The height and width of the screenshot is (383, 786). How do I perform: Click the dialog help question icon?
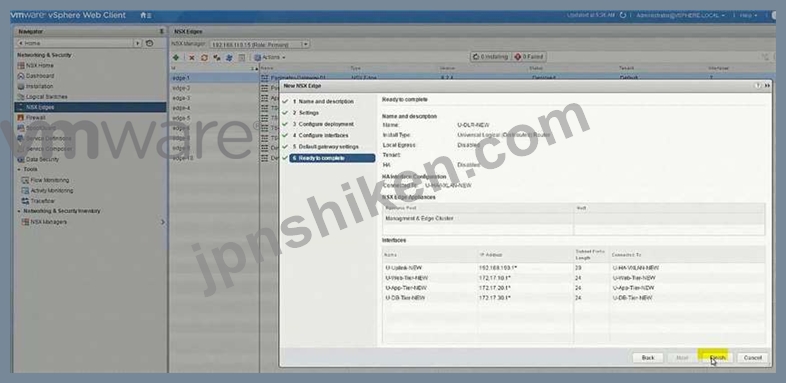[757, 86]
